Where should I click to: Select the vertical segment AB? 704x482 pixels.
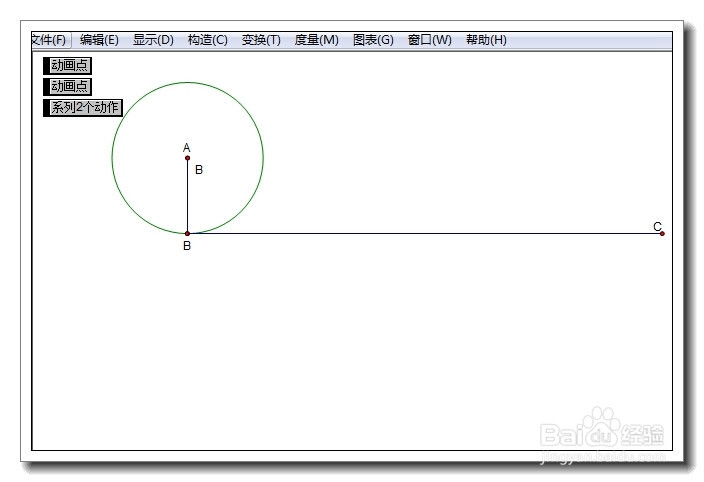click(x=188, y=197)
